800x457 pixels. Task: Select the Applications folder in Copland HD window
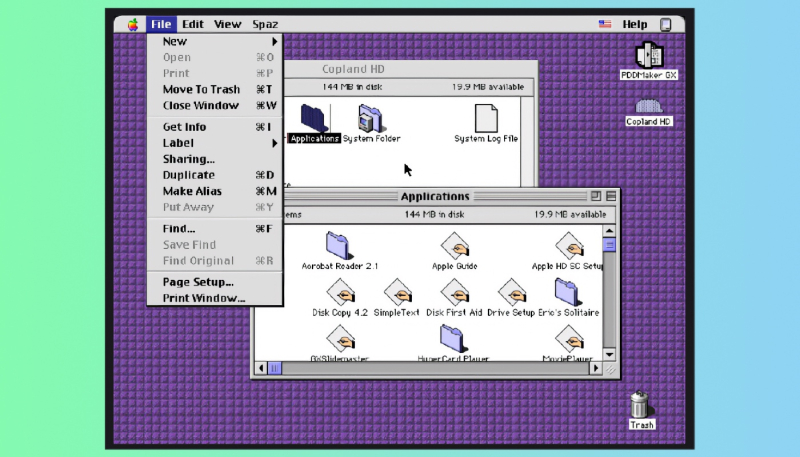[x=313, y=118]
